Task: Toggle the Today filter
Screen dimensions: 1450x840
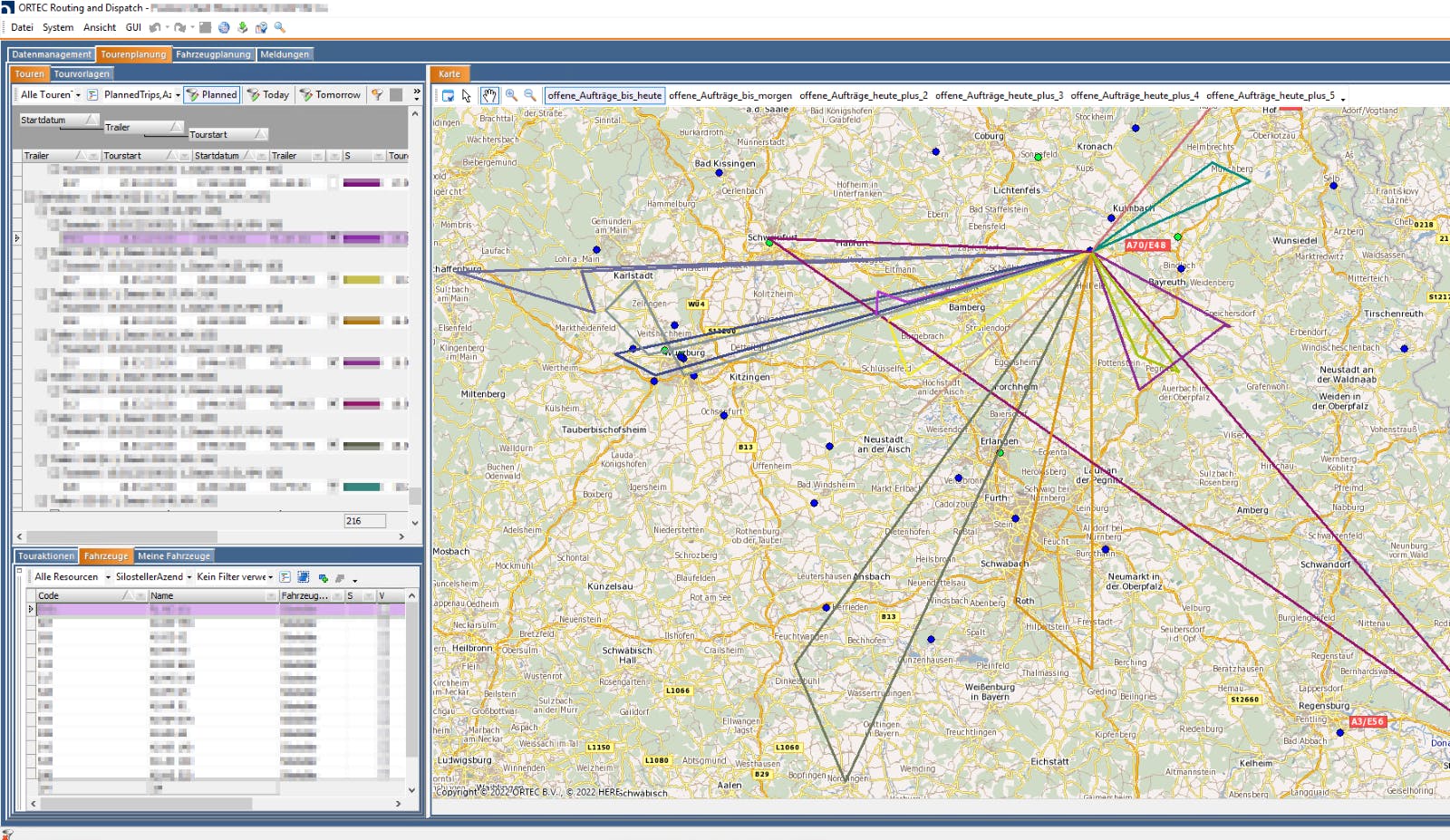Action: pos(268,94)
